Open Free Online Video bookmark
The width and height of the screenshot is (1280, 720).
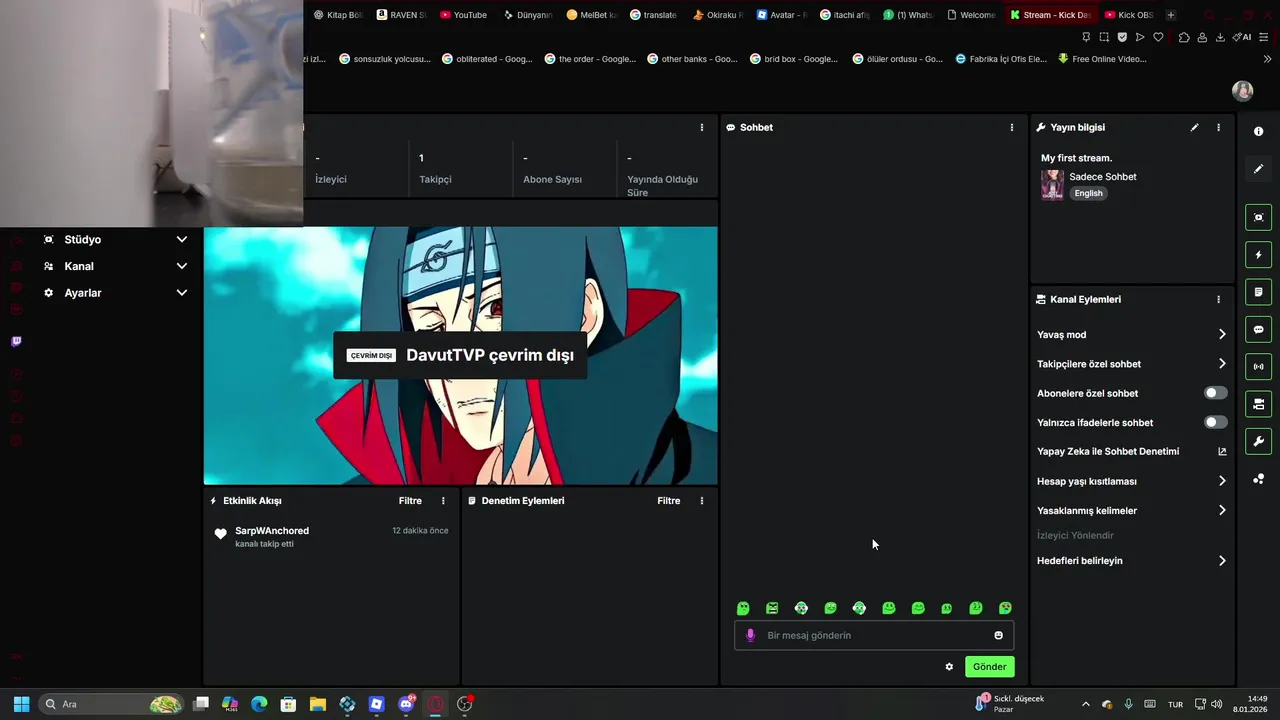(x=1102, y=59)
